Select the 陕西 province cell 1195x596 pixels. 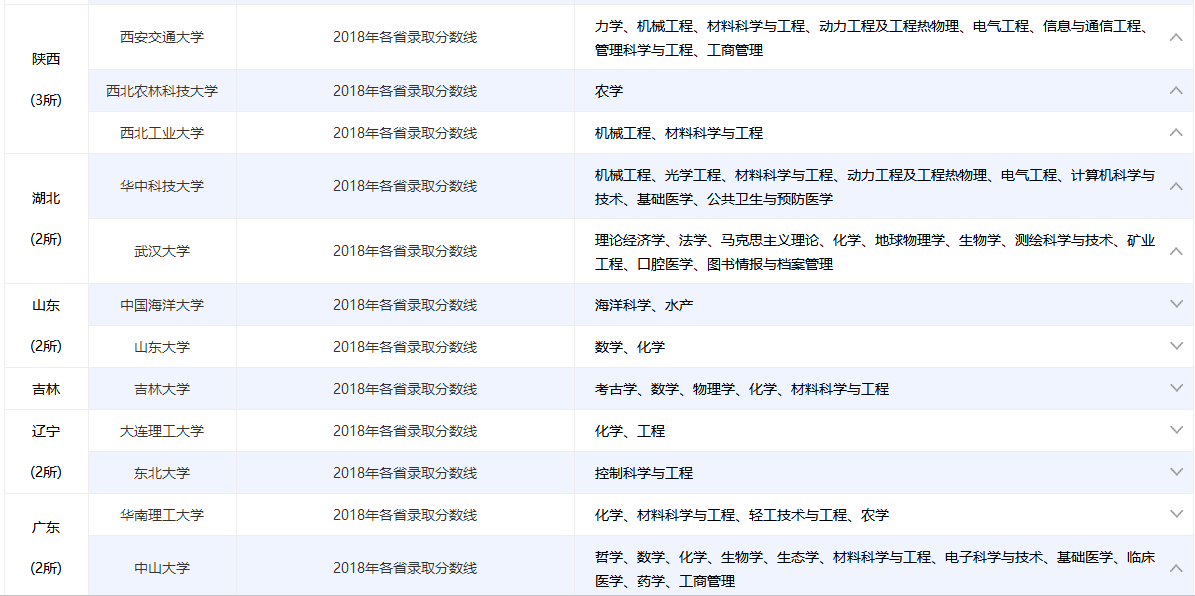pos(46,80)
